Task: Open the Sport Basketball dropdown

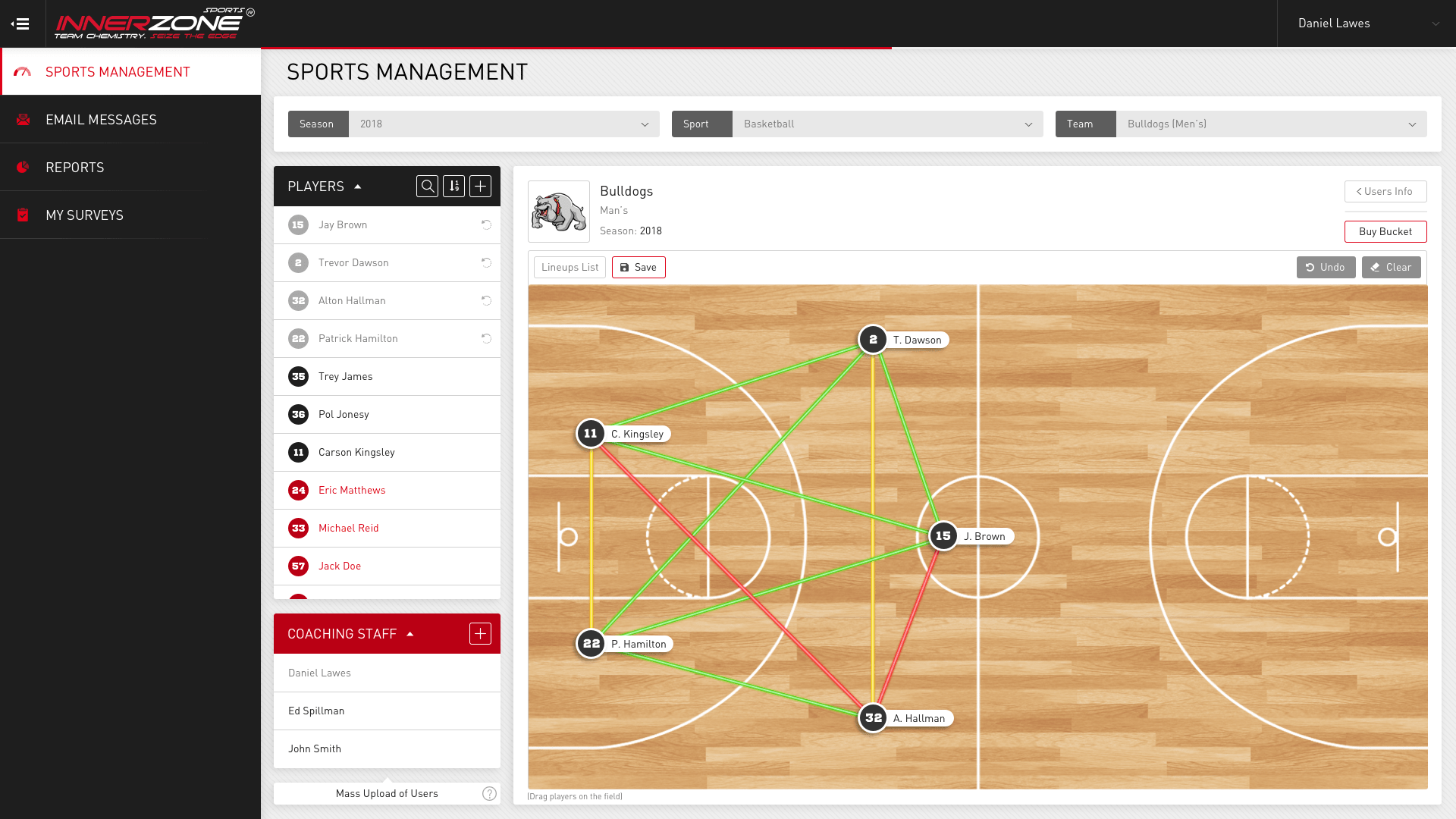Action: [887, 124]
